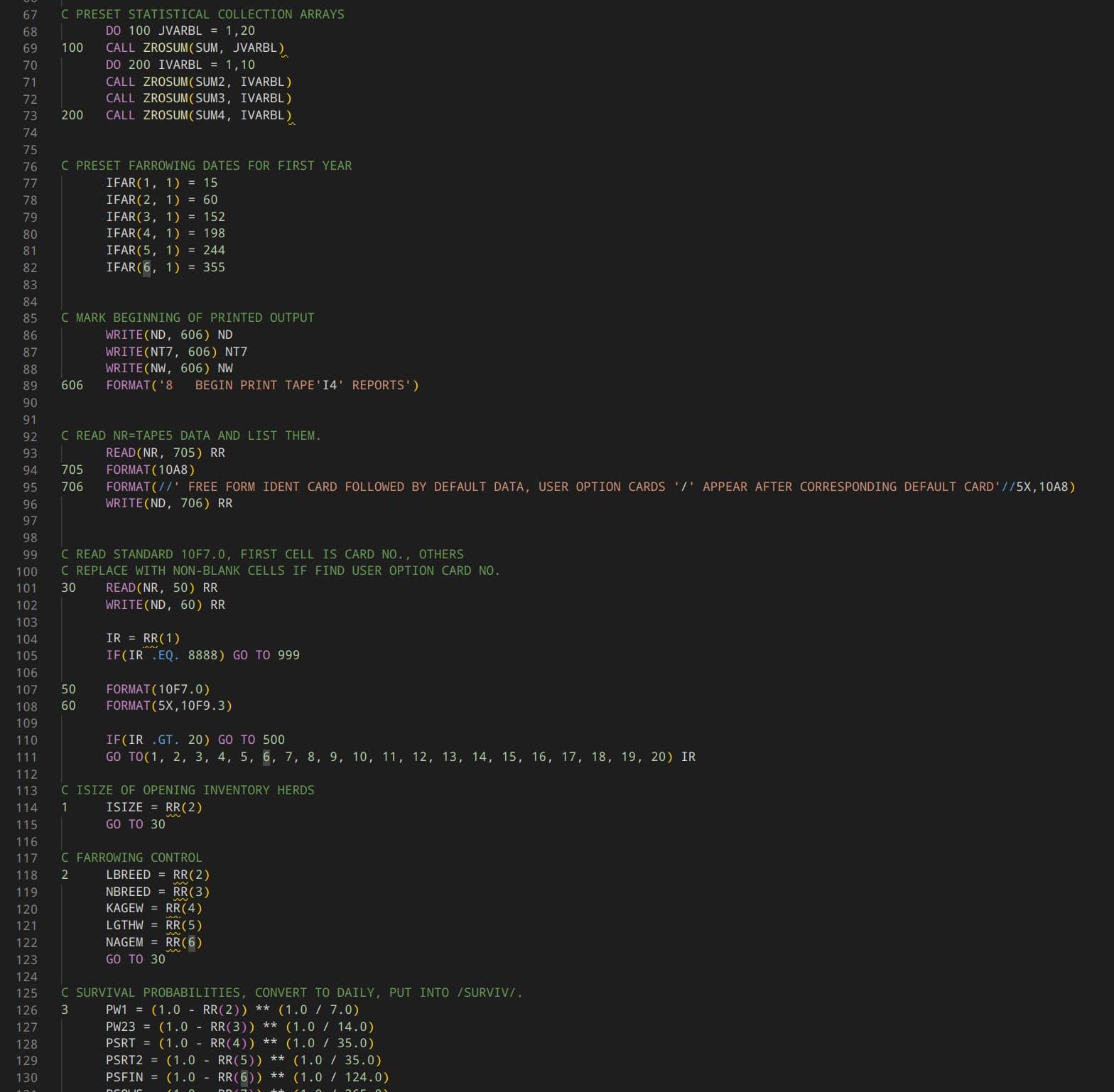Screen dimensions: 1114x1092
Task: Click the 'WRITE(NT7, 606) NT7' statement
Action: (177, 352)
